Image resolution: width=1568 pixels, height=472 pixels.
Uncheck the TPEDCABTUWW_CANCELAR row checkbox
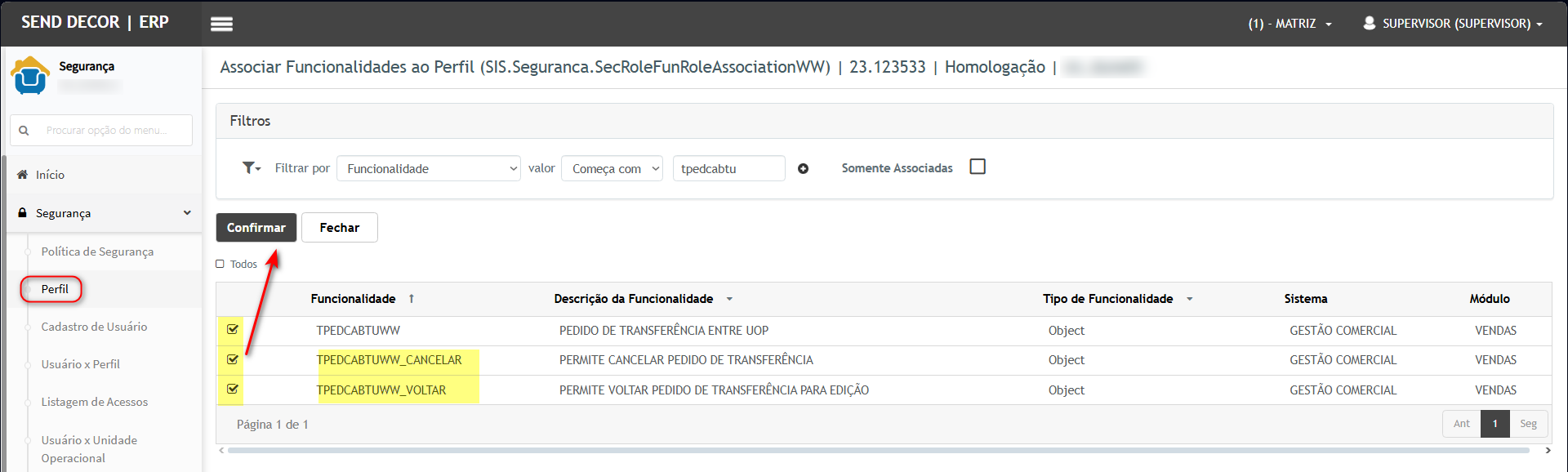pyautogui.click(x=233, y=359)
